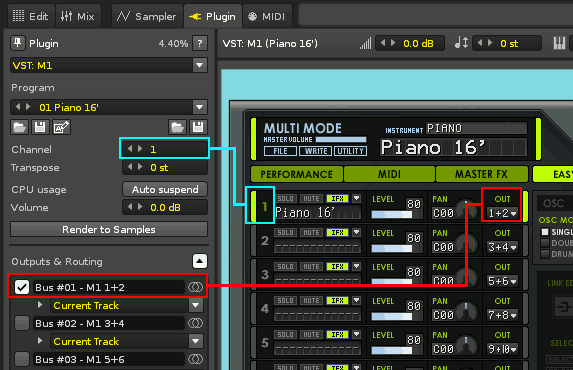Open the MASTER FX tab in M1
The image size is (573, 370).
481,174
